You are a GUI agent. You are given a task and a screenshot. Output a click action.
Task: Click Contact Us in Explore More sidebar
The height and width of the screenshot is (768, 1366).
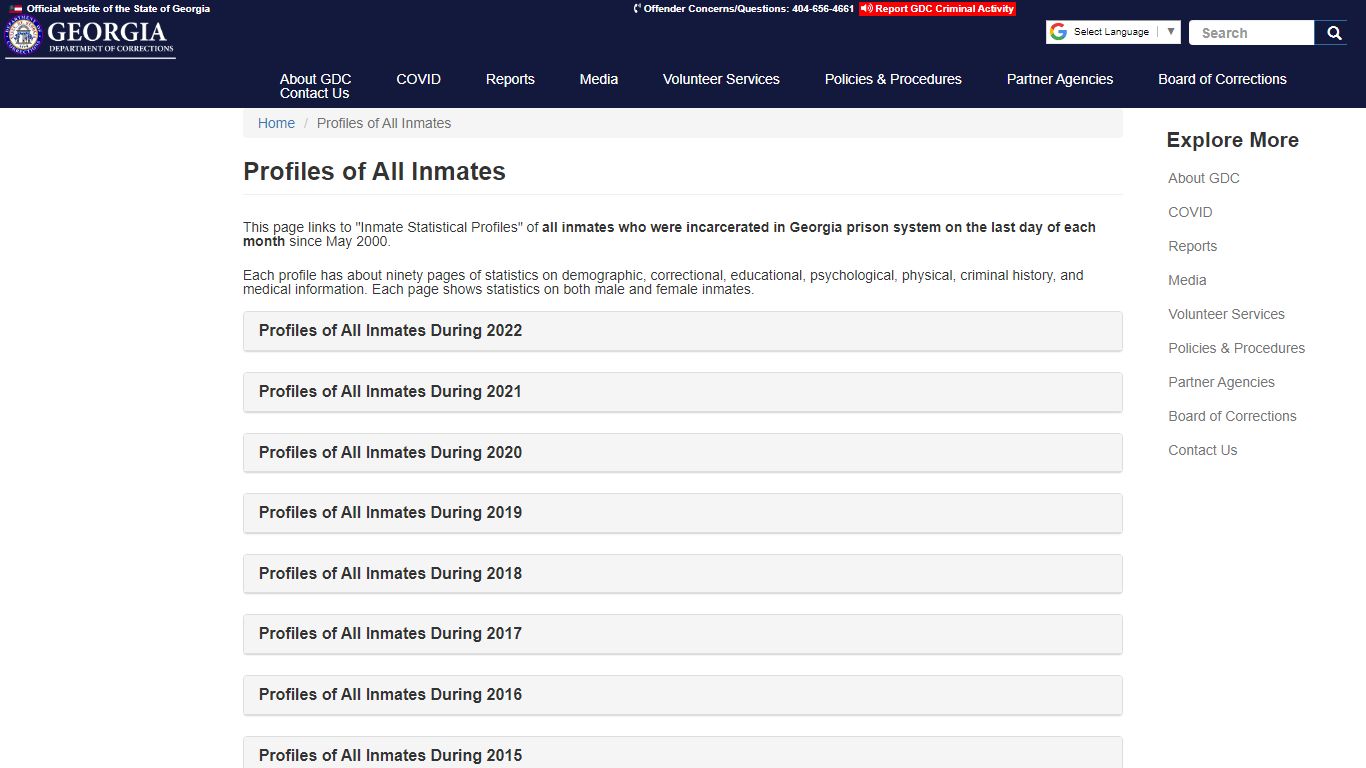tap(1203, 450)
